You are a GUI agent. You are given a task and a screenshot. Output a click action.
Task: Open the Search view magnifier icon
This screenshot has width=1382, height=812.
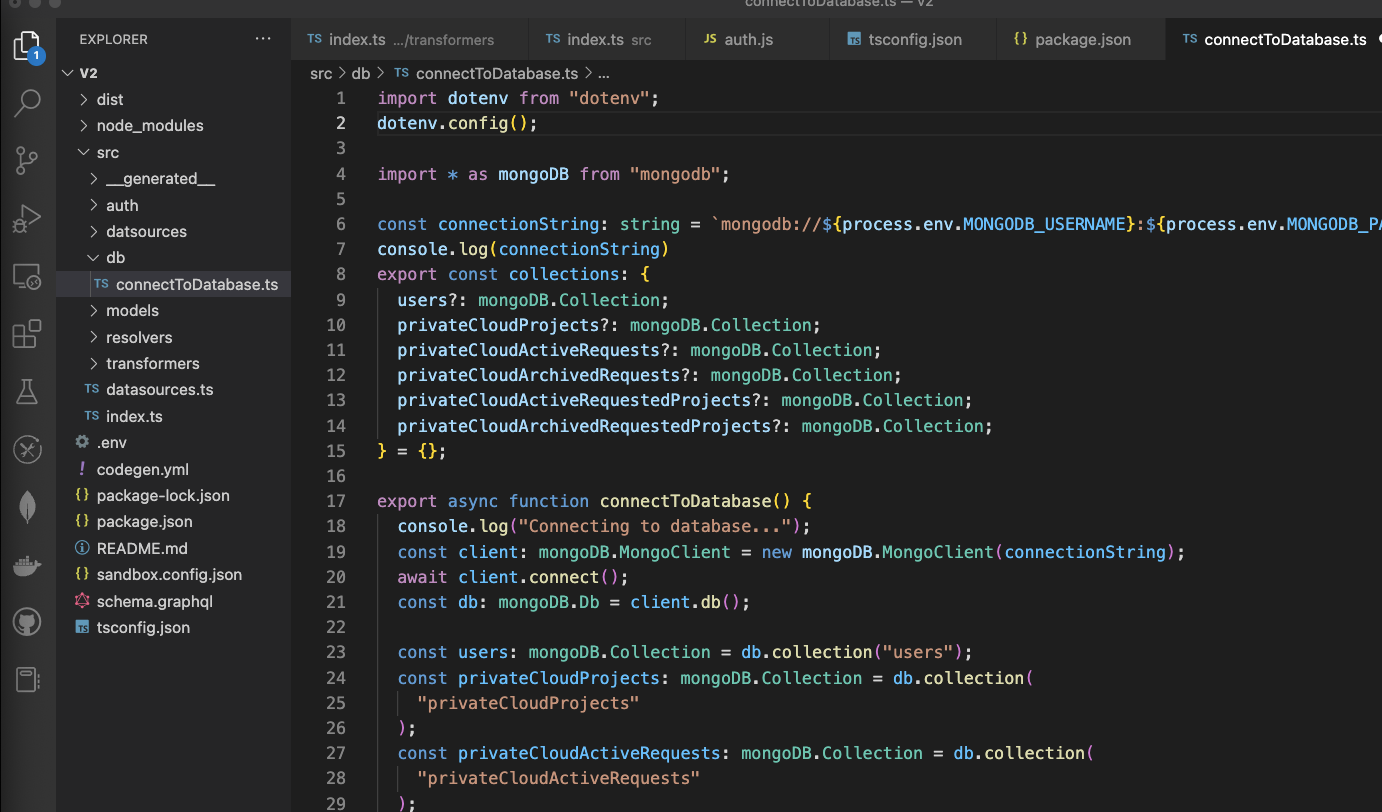pyautogui.click(x=27, y=102)
